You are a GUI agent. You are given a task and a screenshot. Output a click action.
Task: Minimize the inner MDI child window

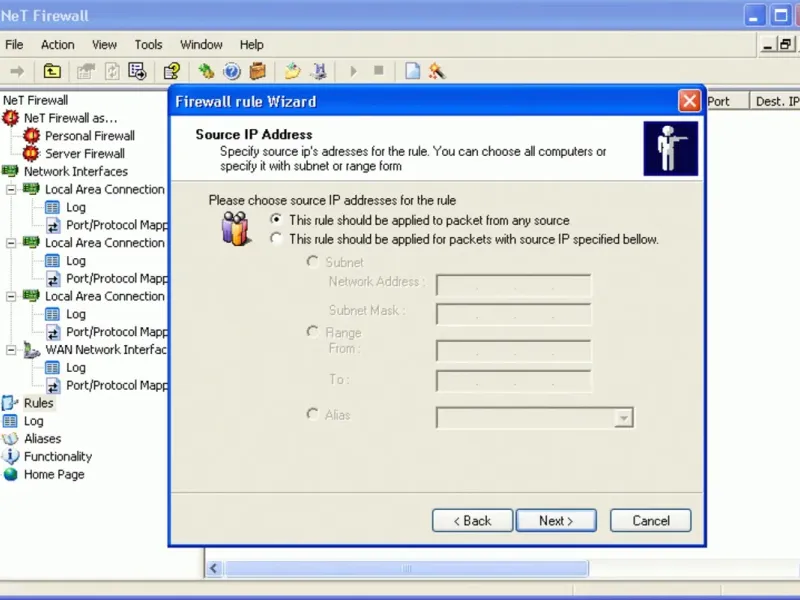767,45
